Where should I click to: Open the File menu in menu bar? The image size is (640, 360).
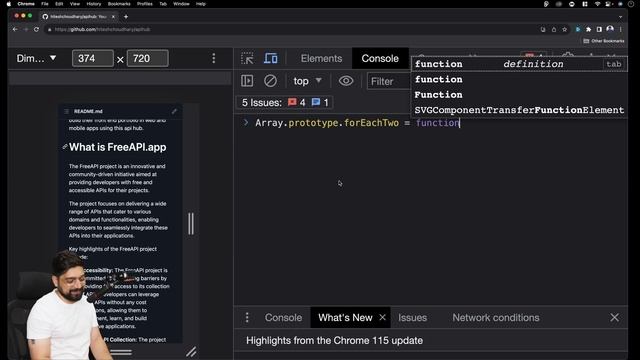(45, 4)
